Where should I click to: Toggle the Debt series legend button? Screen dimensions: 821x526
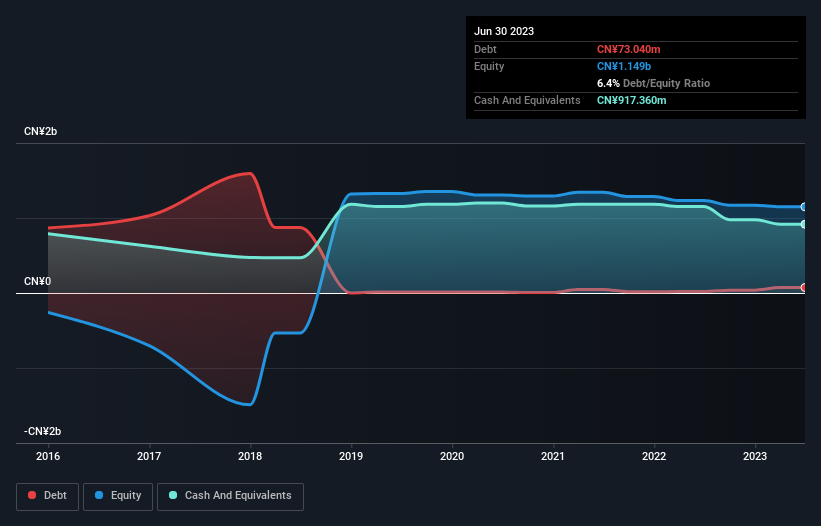pyautogui.click(x=47, y=496)
